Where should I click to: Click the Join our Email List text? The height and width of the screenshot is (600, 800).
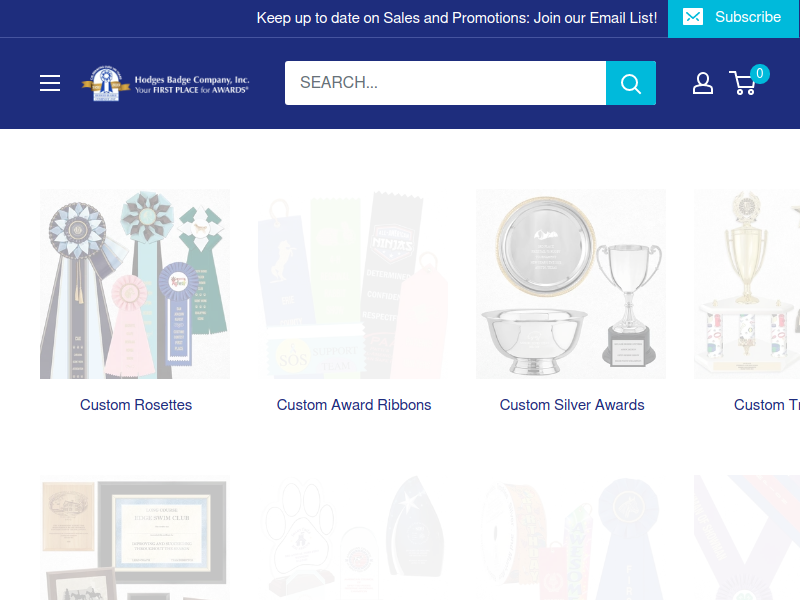pos(595,18)
